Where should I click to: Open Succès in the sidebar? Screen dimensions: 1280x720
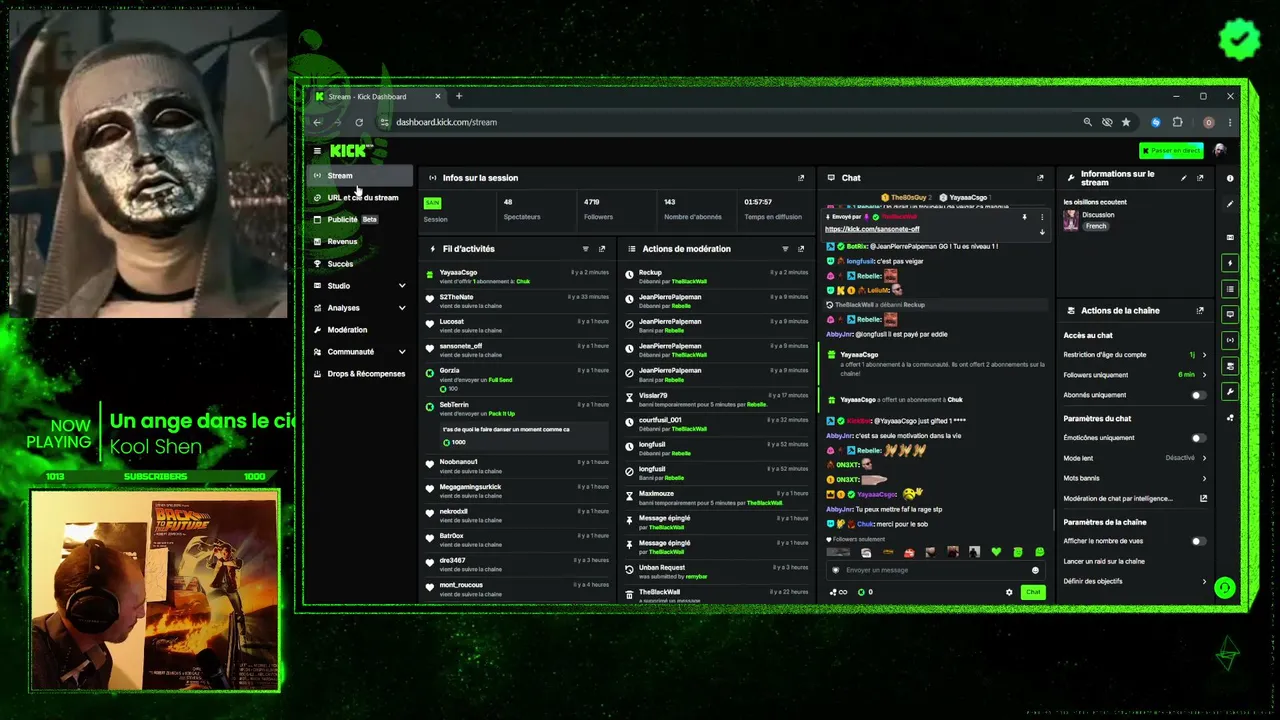360,264
